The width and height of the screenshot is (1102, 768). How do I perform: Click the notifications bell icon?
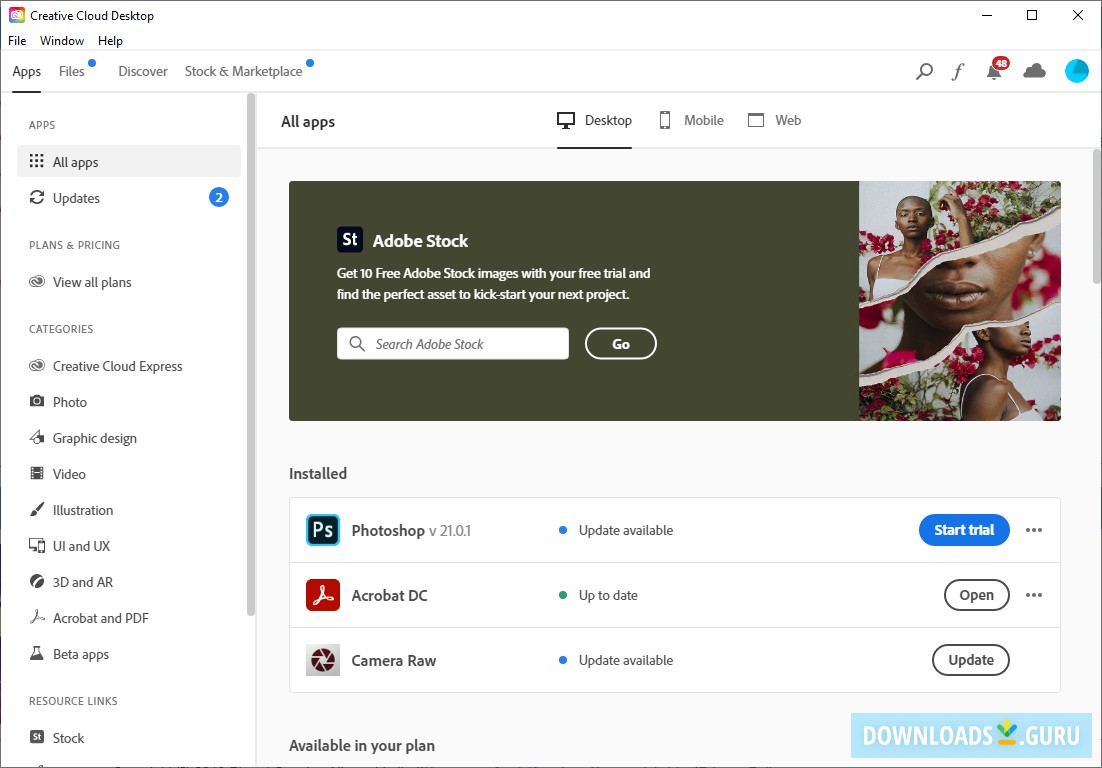pos(993,71)
